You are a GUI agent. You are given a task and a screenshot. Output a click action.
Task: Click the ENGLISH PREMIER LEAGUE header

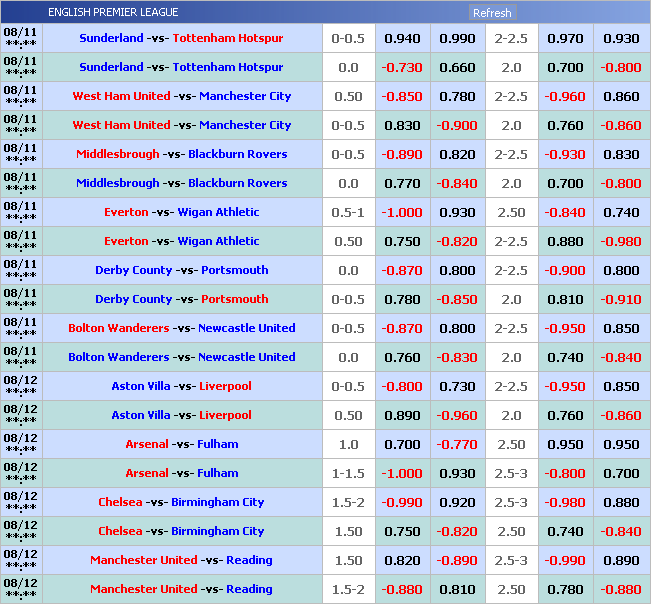[x=113, y=12]
